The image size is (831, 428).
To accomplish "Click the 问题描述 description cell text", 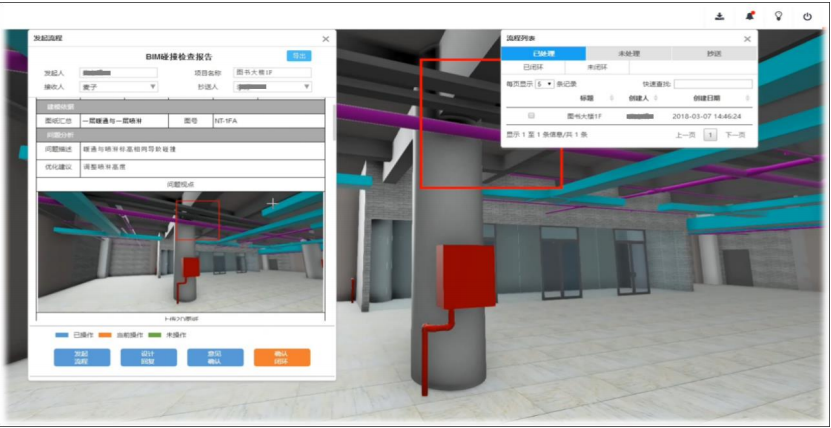I will (129, 150).
